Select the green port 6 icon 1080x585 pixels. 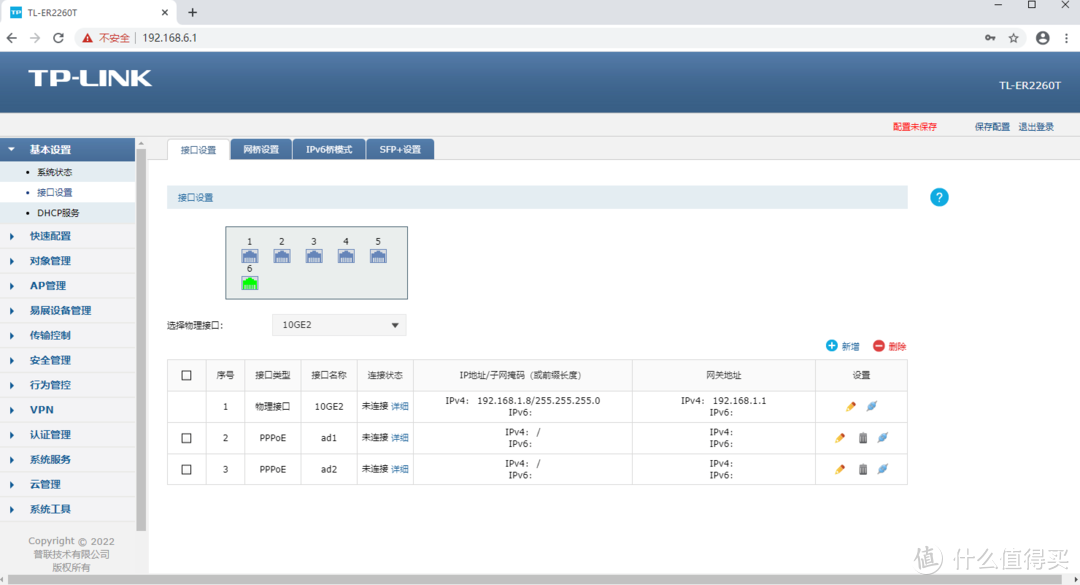coord(249,283)
